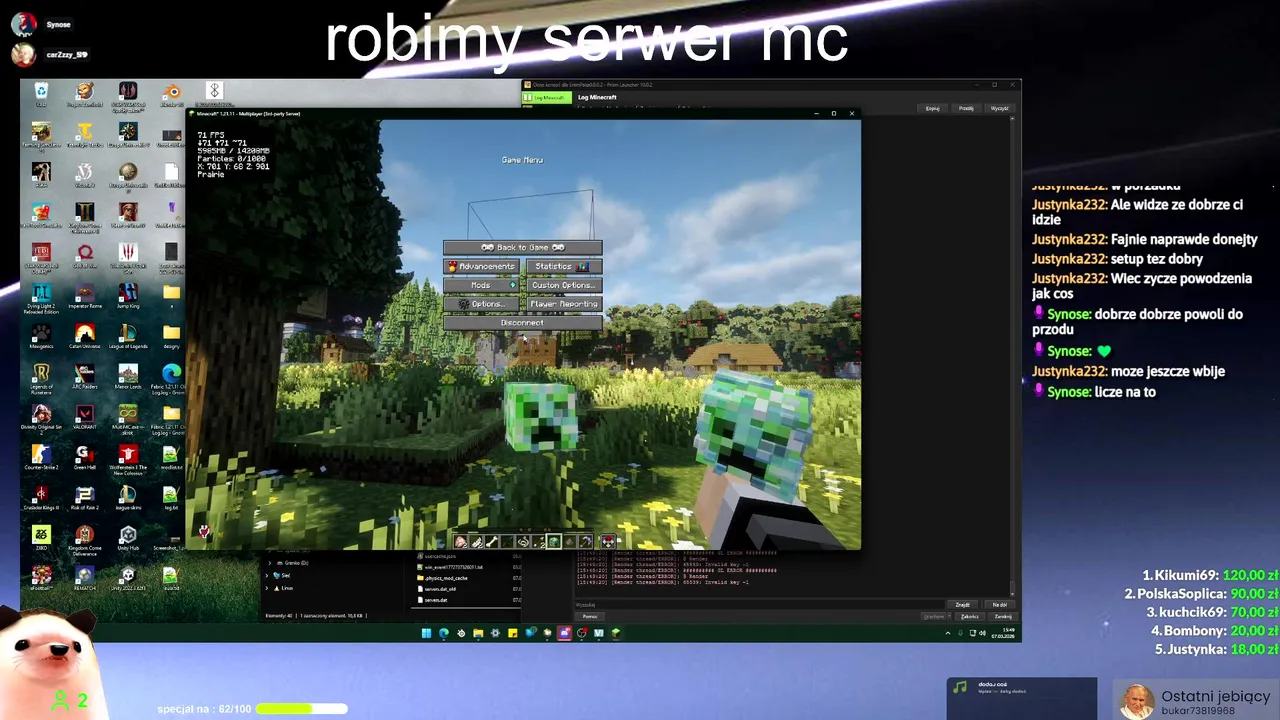Open Statistics in the Game Menu
This screenshot has height=720, width=1280.
[x=564, y=266]
